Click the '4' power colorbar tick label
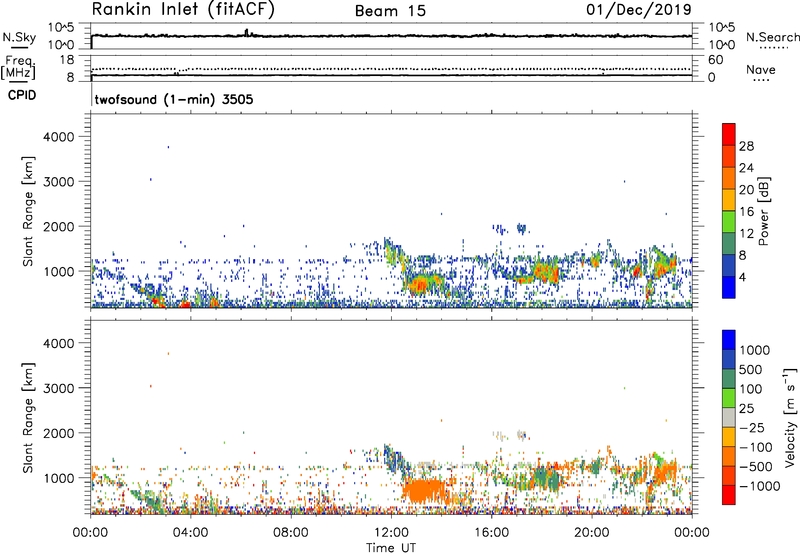Image resolution: width=800 pixels, height=554 pixels. 742,277
